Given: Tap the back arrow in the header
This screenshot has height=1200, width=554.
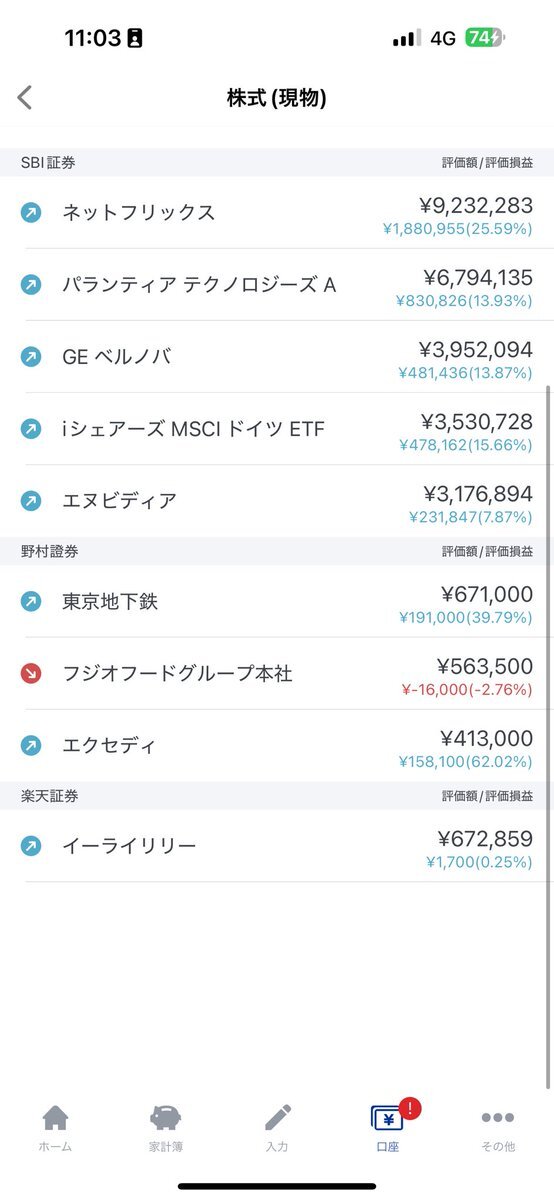Looking at the screenshot, I should tap(25, 97).
